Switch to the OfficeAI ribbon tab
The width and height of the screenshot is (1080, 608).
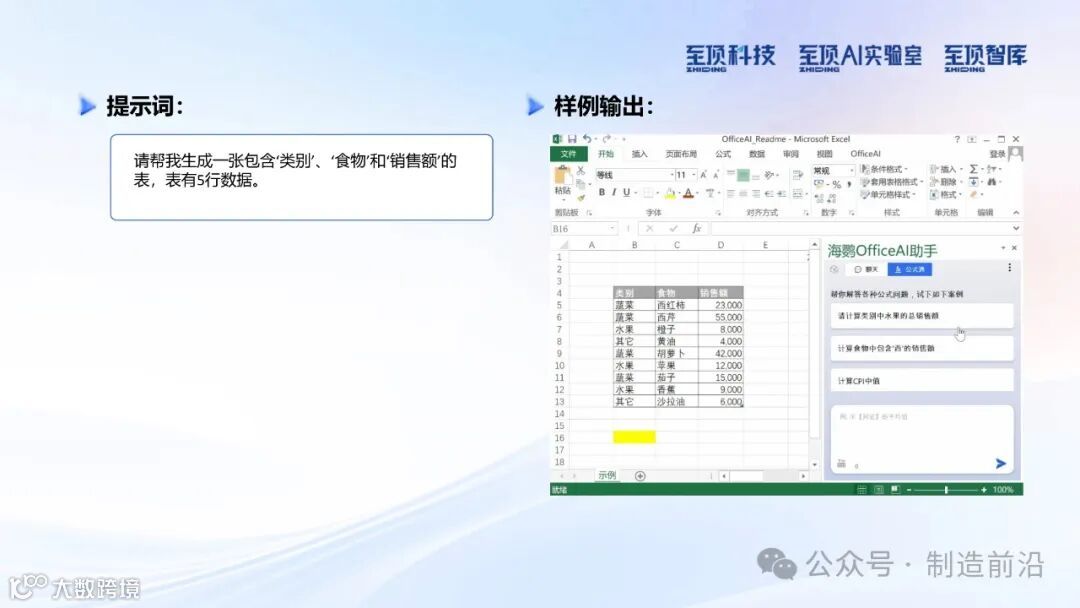click(865, 154)
